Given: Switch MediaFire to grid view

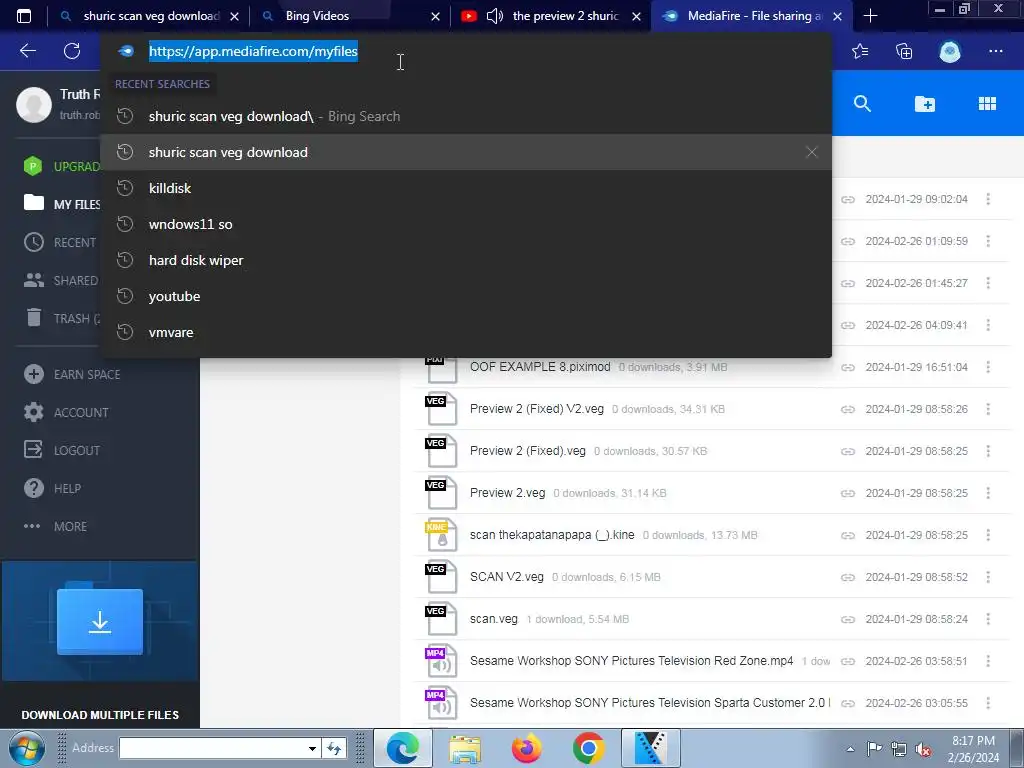Looking at the screenshot, I should pyautogui.click(x=987, y=103).
